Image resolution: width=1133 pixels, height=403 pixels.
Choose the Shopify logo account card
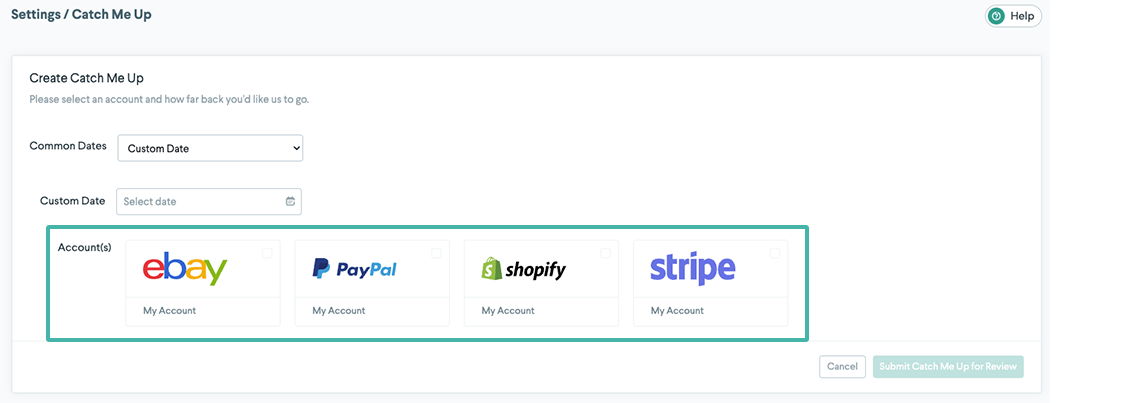point(524,269)
